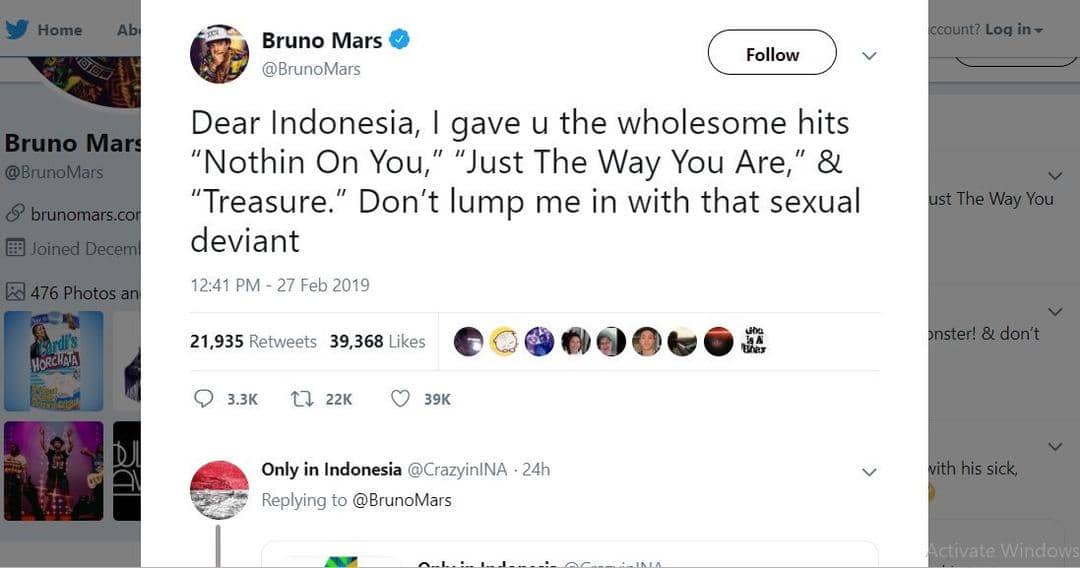Open the @BrunoMars handle link
The width and height of the screenshot is (1080, 568).
pos(311,69)
